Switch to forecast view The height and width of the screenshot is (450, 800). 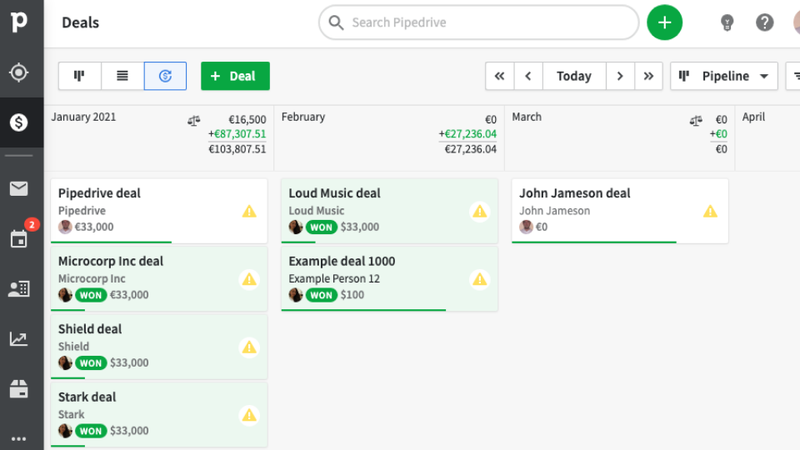[165, 76]
